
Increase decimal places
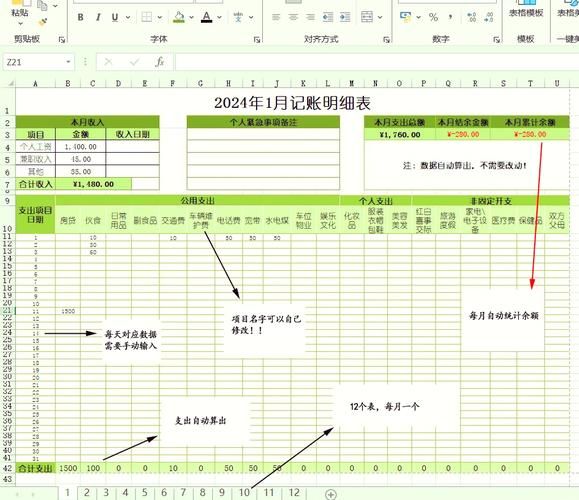[472, 17]
